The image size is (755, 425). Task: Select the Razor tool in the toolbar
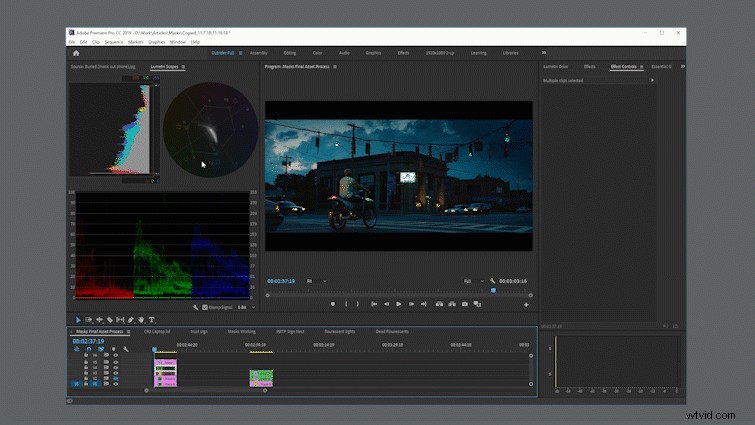point(110,320)
